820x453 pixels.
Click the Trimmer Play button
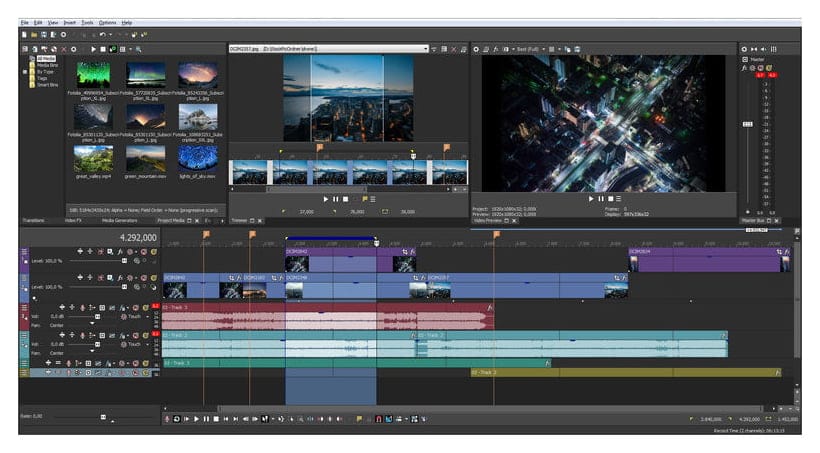click(326, 199)
